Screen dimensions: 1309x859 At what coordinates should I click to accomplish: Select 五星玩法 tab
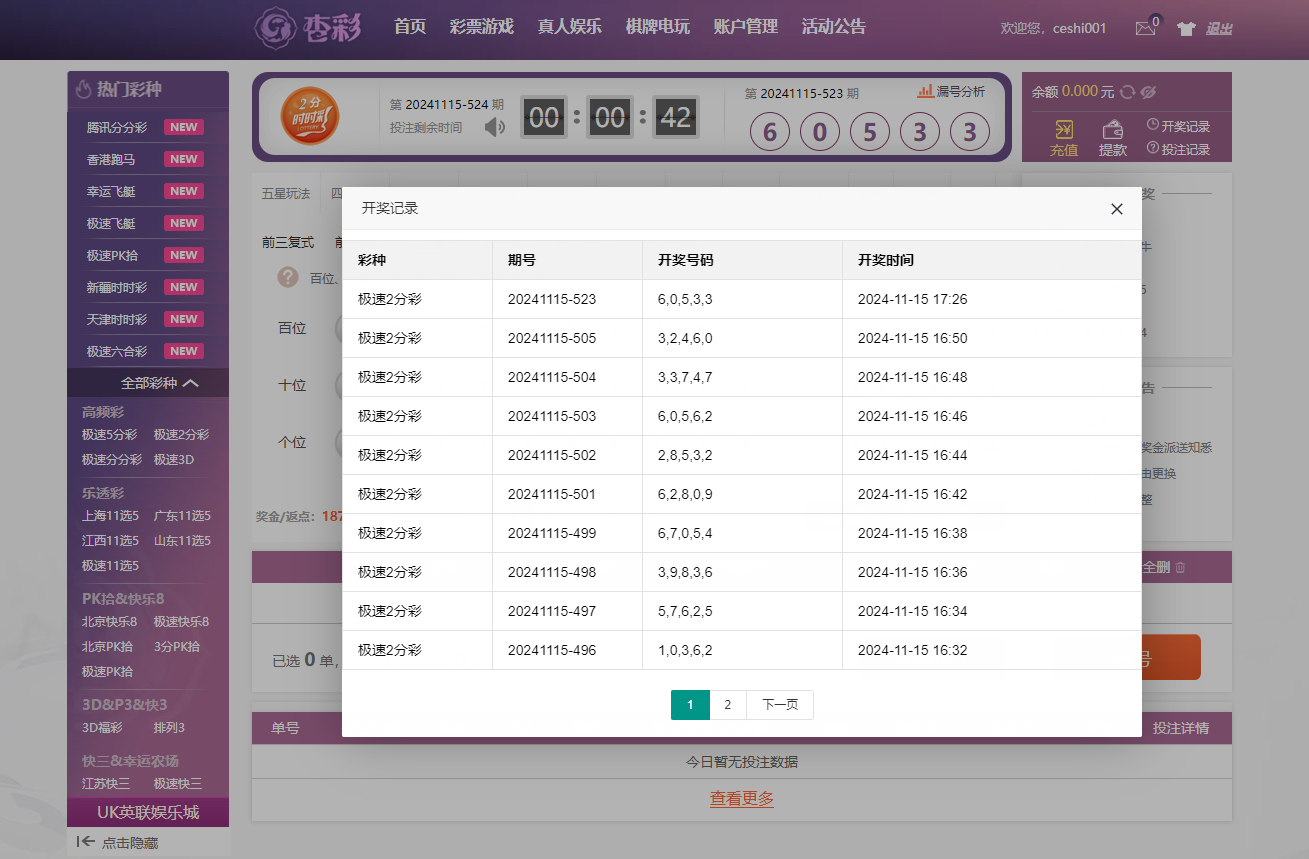(x=286, y=193)
